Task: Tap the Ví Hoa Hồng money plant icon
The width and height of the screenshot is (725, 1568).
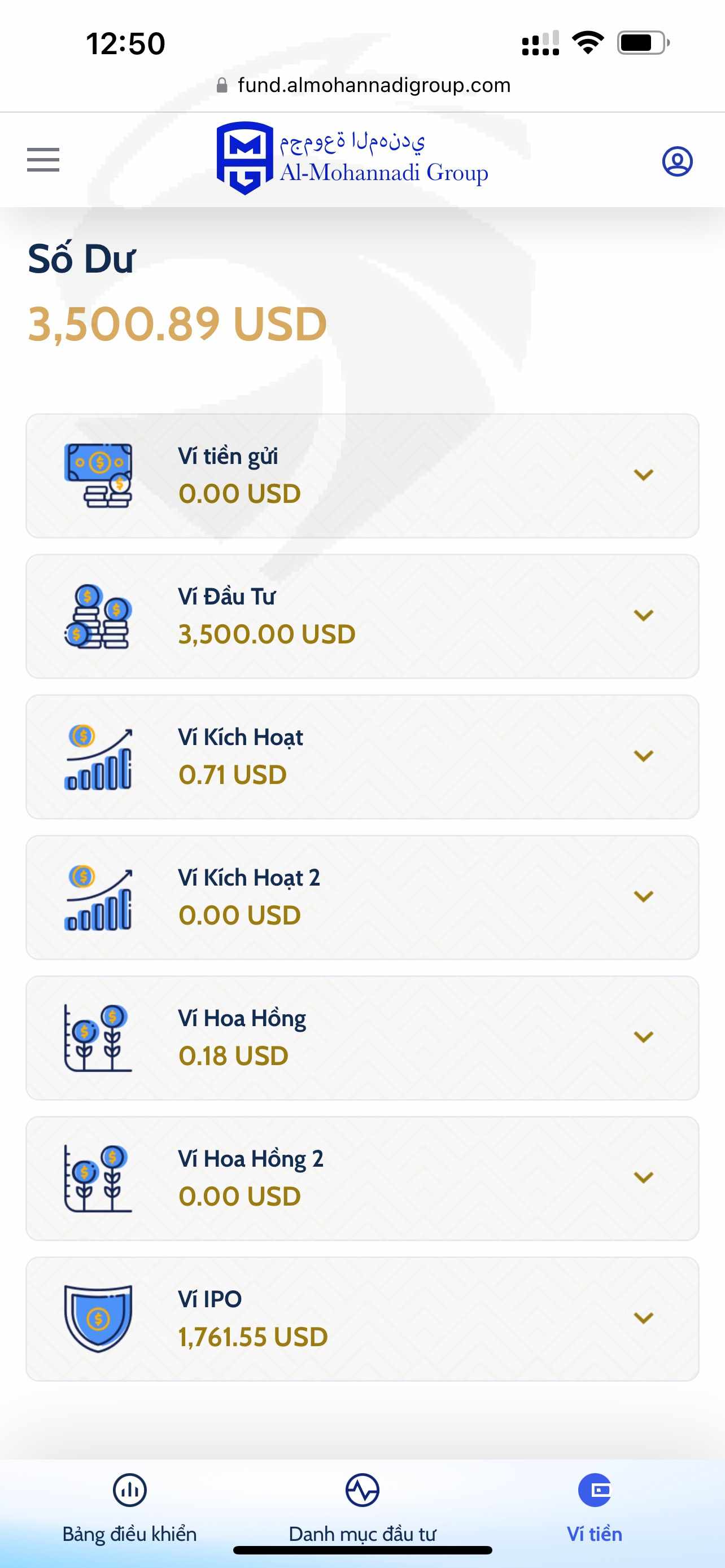Action: click(x=98, y=1038)
